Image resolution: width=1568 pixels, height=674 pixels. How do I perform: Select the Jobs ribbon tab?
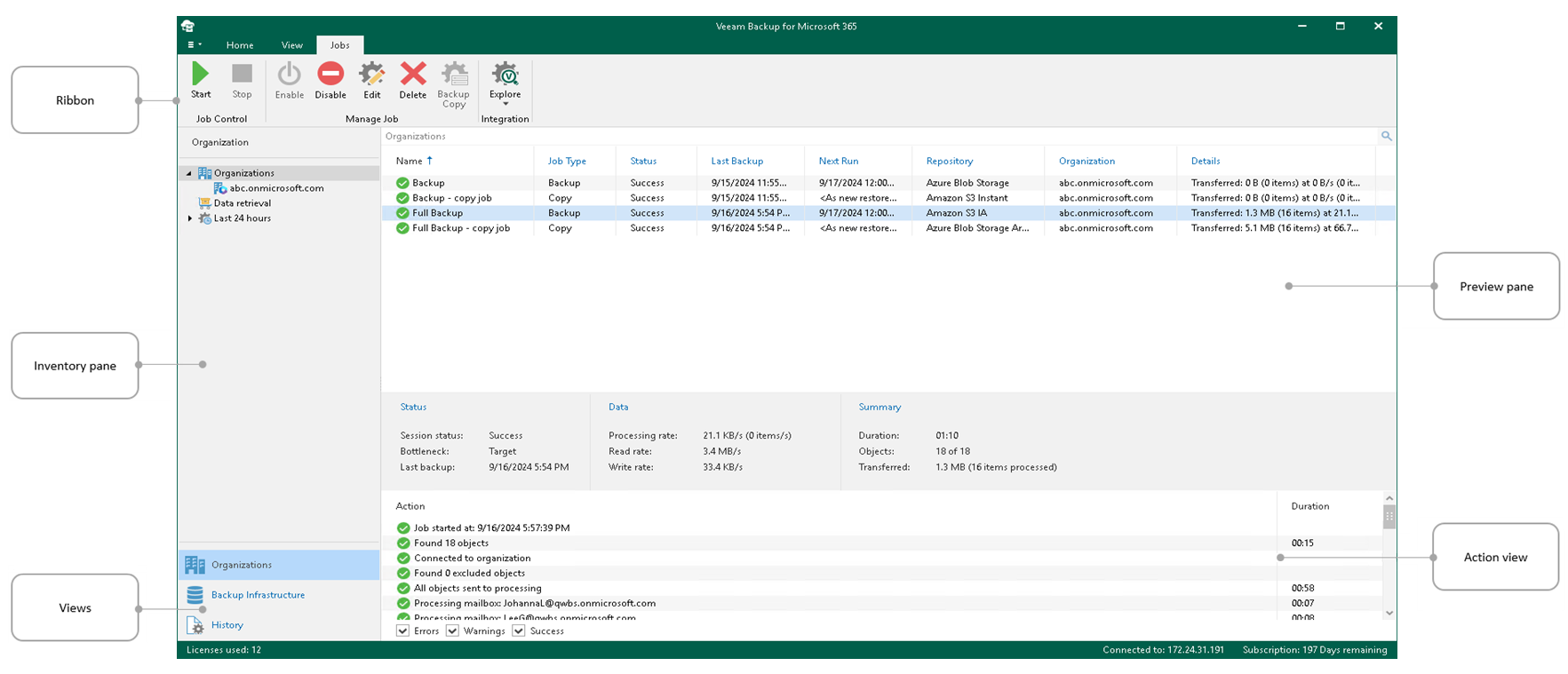pos(340,45)
